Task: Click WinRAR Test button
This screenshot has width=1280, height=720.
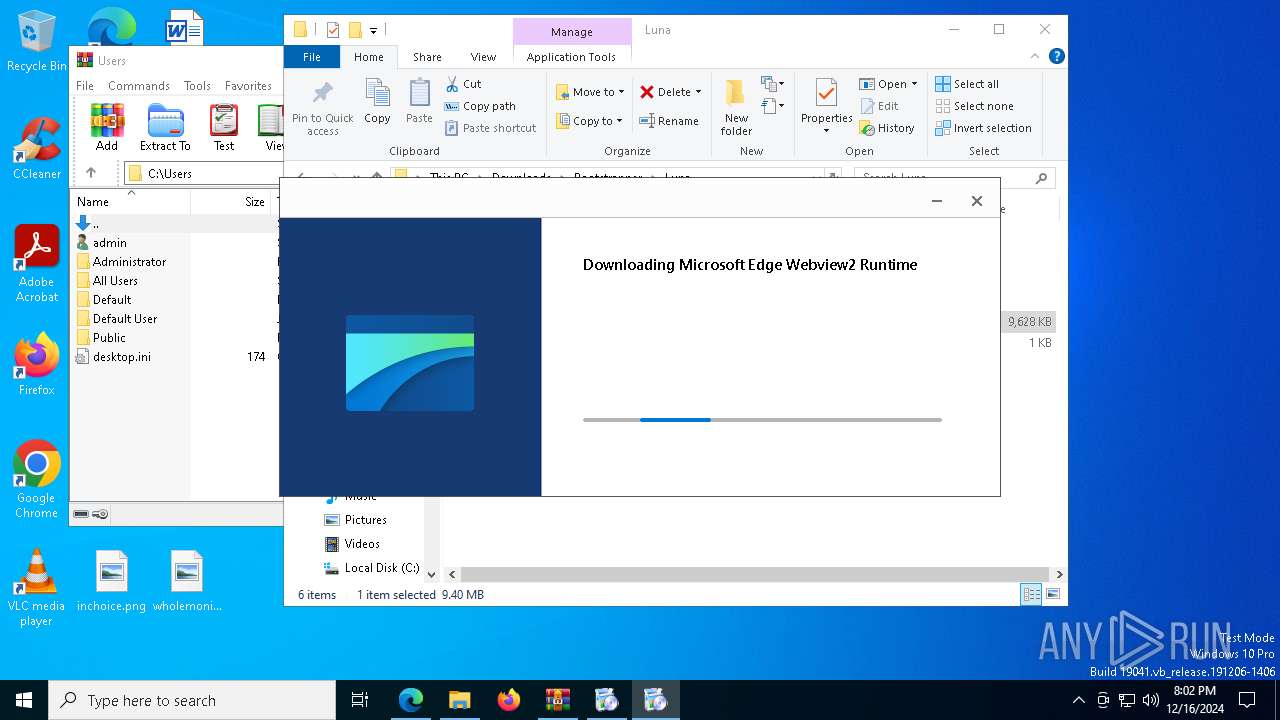Action: [224, 128]
